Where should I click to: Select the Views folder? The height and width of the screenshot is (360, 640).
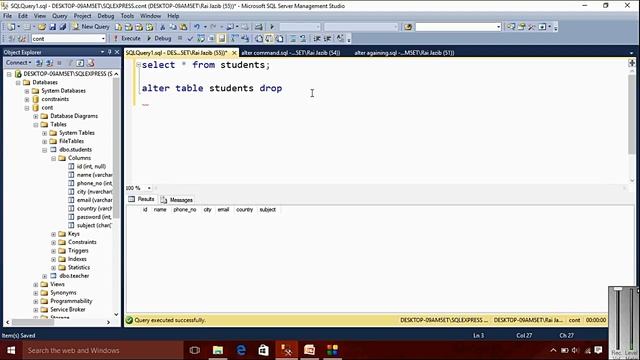pos(57,284)
